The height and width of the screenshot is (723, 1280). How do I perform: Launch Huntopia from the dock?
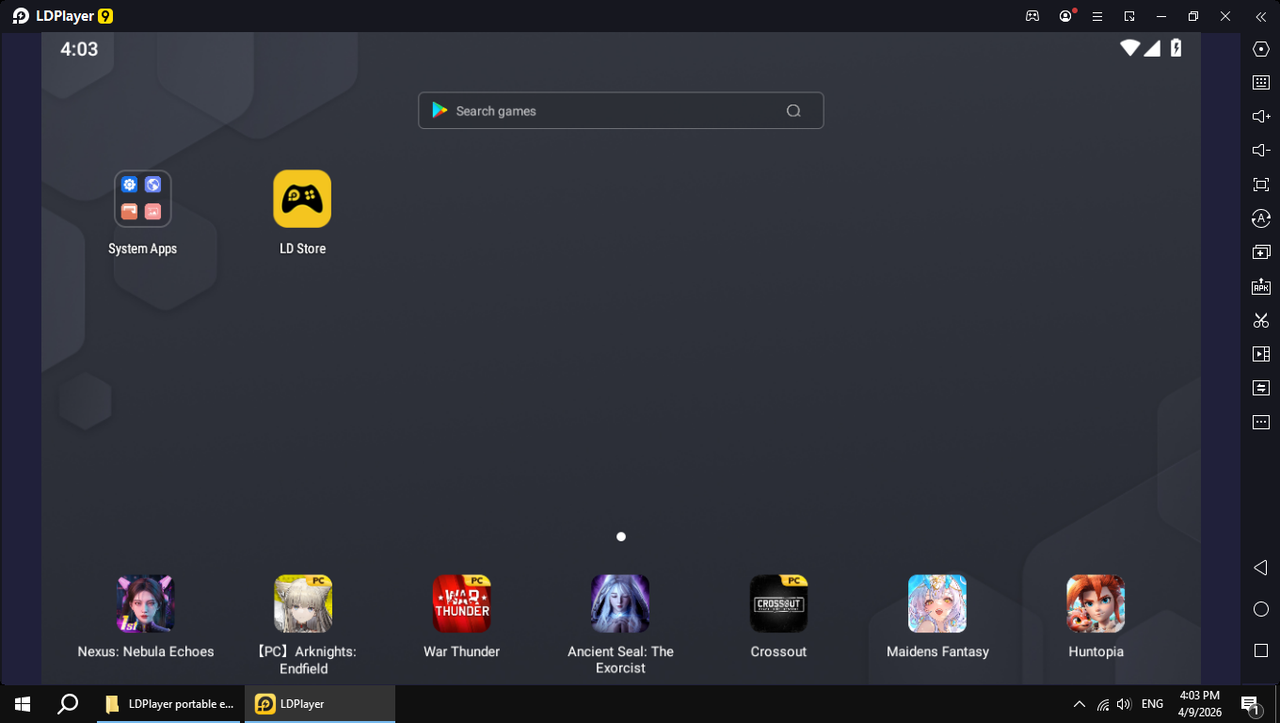[1096, 604]
